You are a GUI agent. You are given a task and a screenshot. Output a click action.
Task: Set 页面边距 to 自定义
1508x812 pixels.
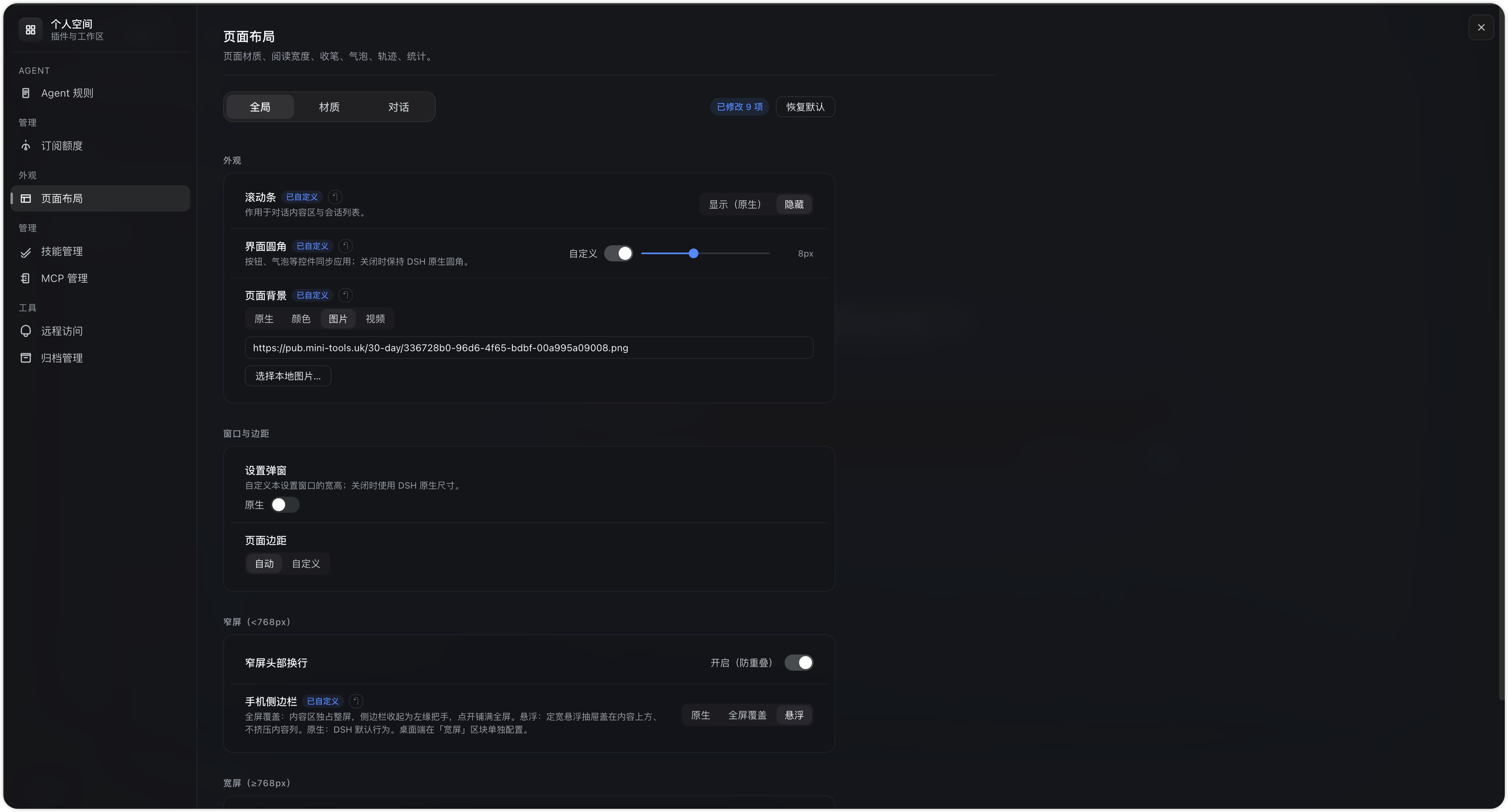pos(306,564)
